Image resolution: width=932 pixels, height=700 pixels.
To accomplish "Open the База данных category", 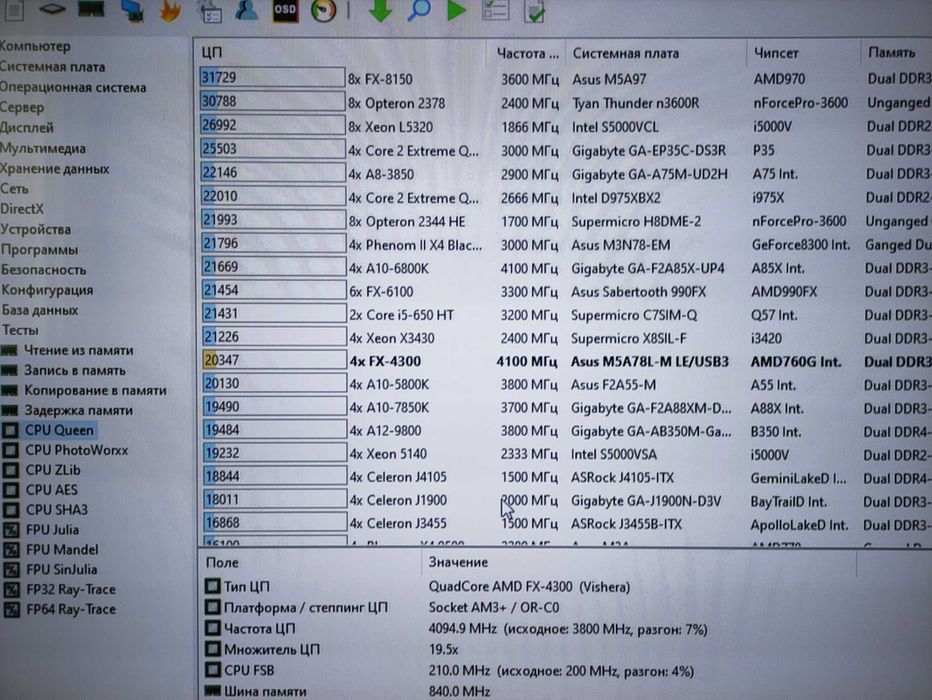I will pyautogui.click(x=40, y=310).
